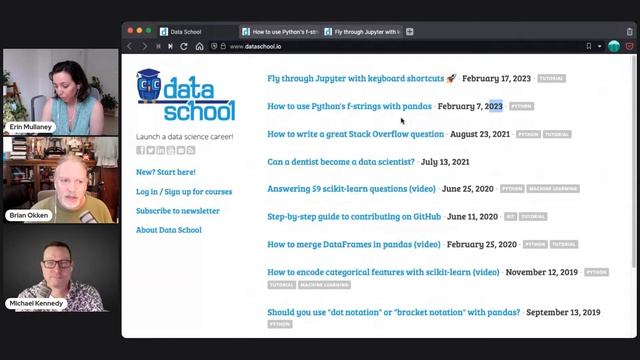Open the dropdown arrow next to bookmark icon
The height and width of the screenshot is (360, 640).
pyautogui.click(x=599, y=47)
